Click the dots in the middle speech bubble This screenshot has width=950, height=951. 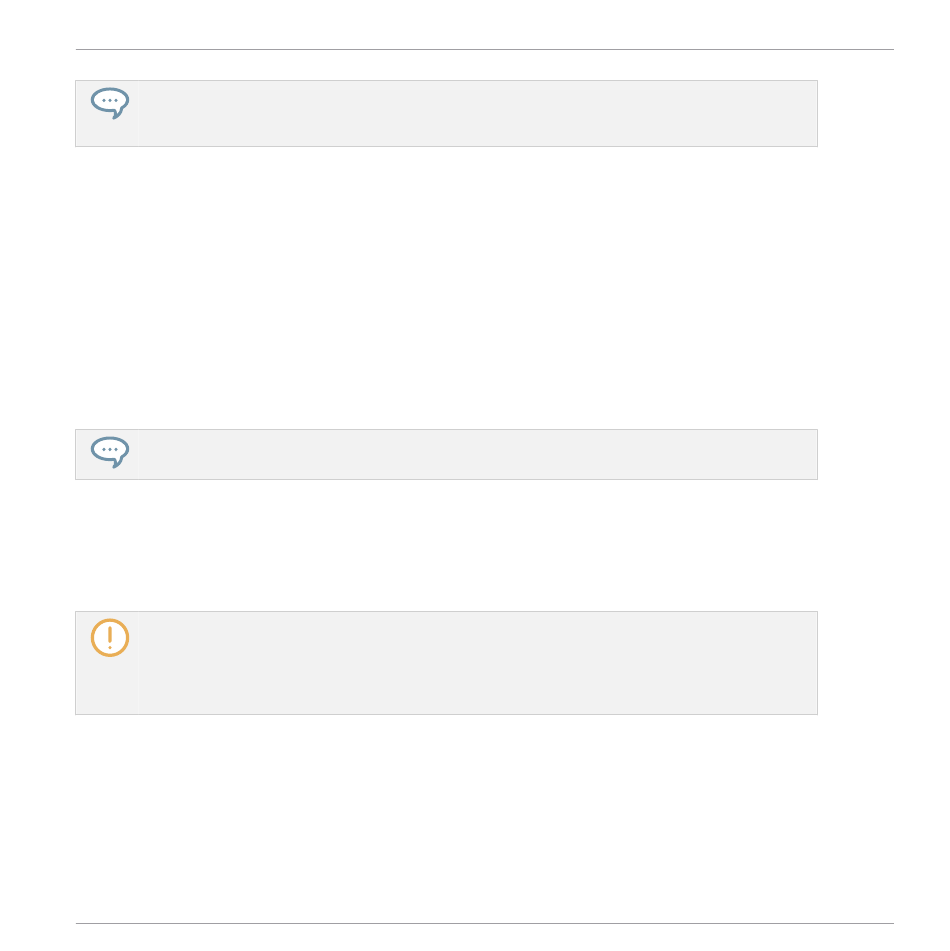110,449
